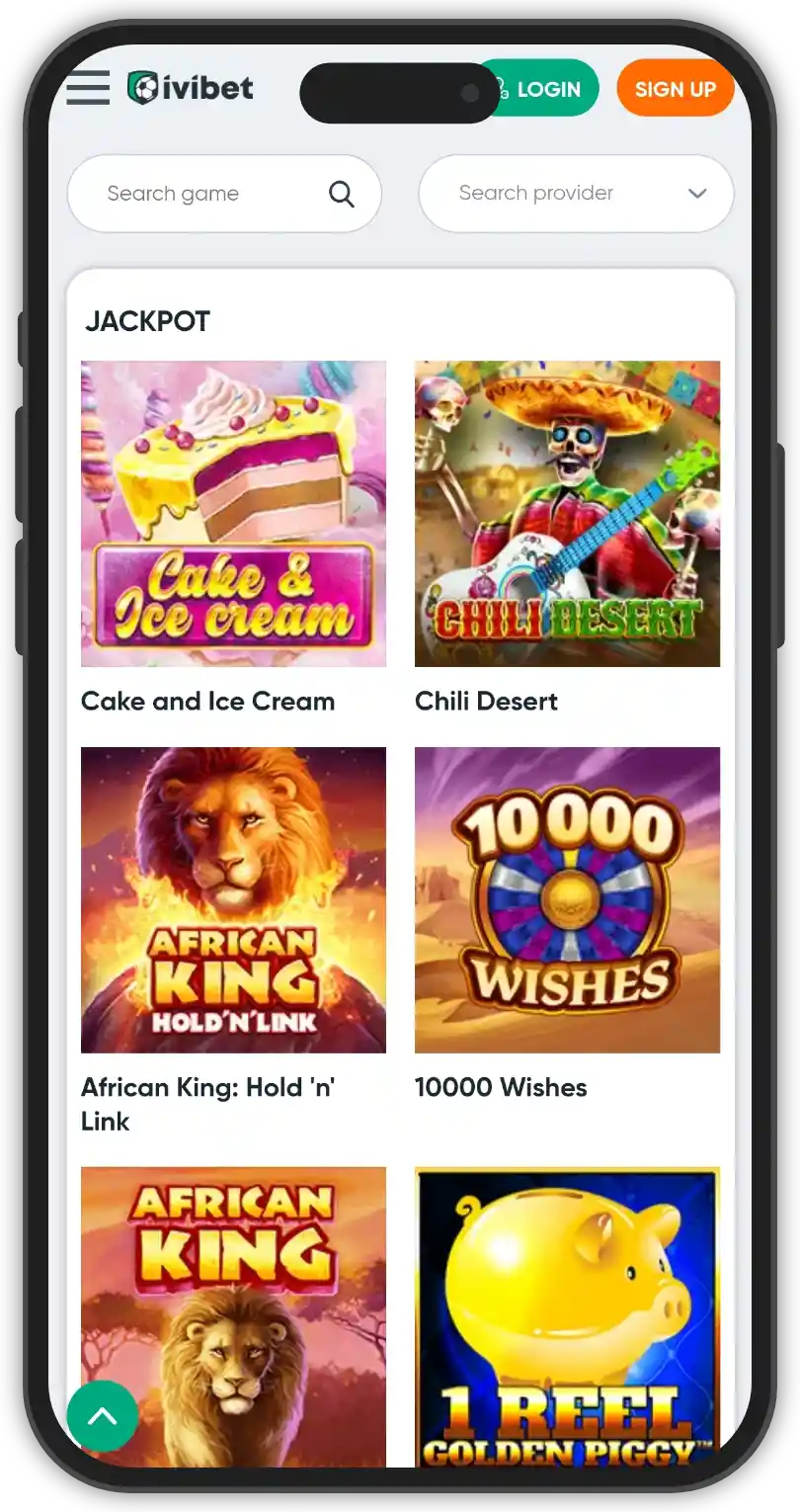Click the Chili Desert title text
The image size is (800, 1512).
point(486,702)
